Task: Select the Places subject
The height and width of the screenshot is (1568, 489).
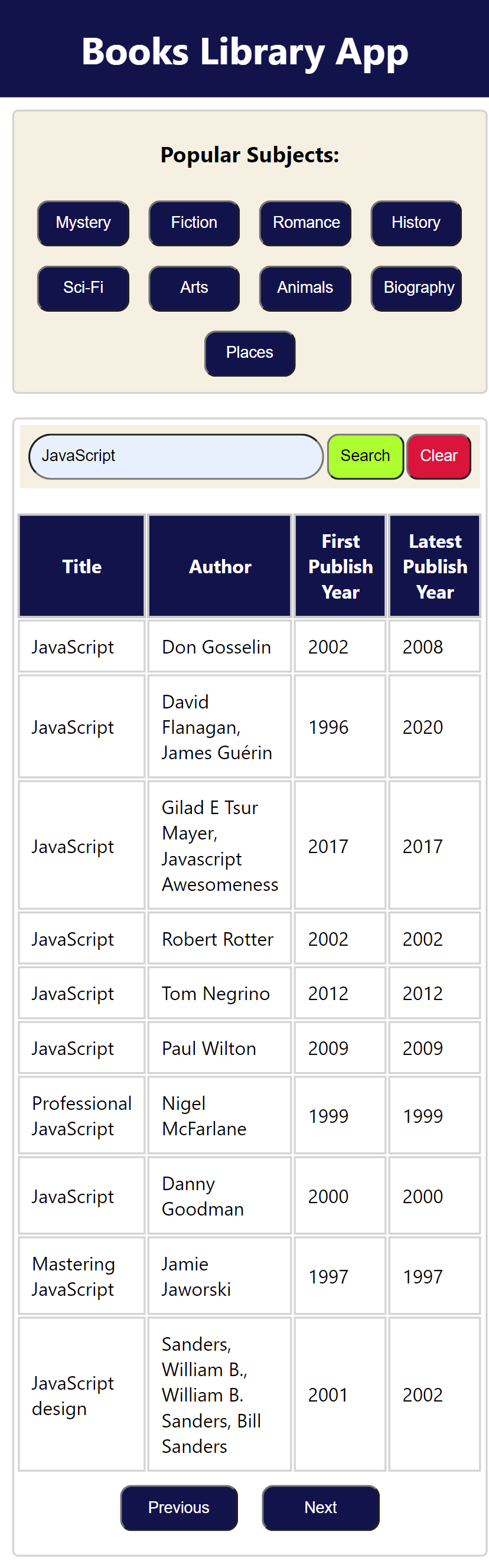Action: (250, 354)
